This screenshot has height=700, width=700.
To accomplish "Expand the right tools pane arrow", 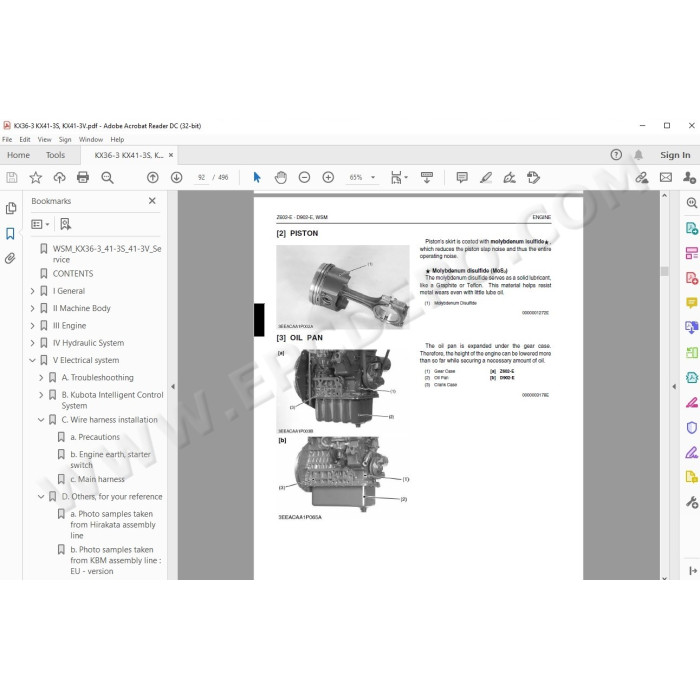I will coord(674,387).
